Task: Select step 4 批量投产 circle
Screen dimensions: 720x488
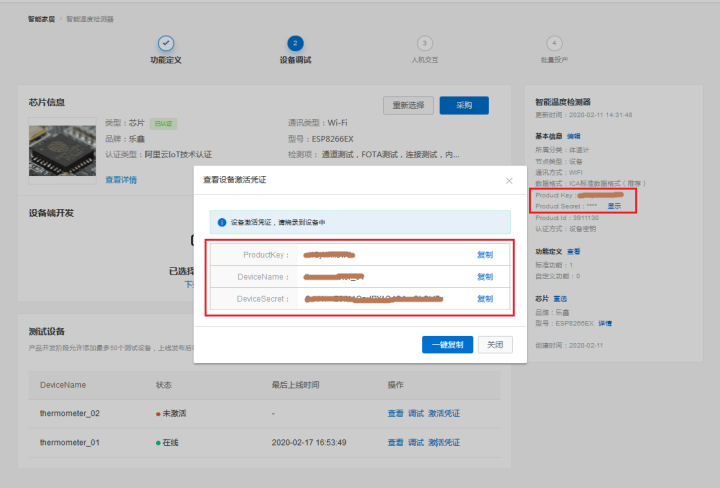Action: click(554, 44)
